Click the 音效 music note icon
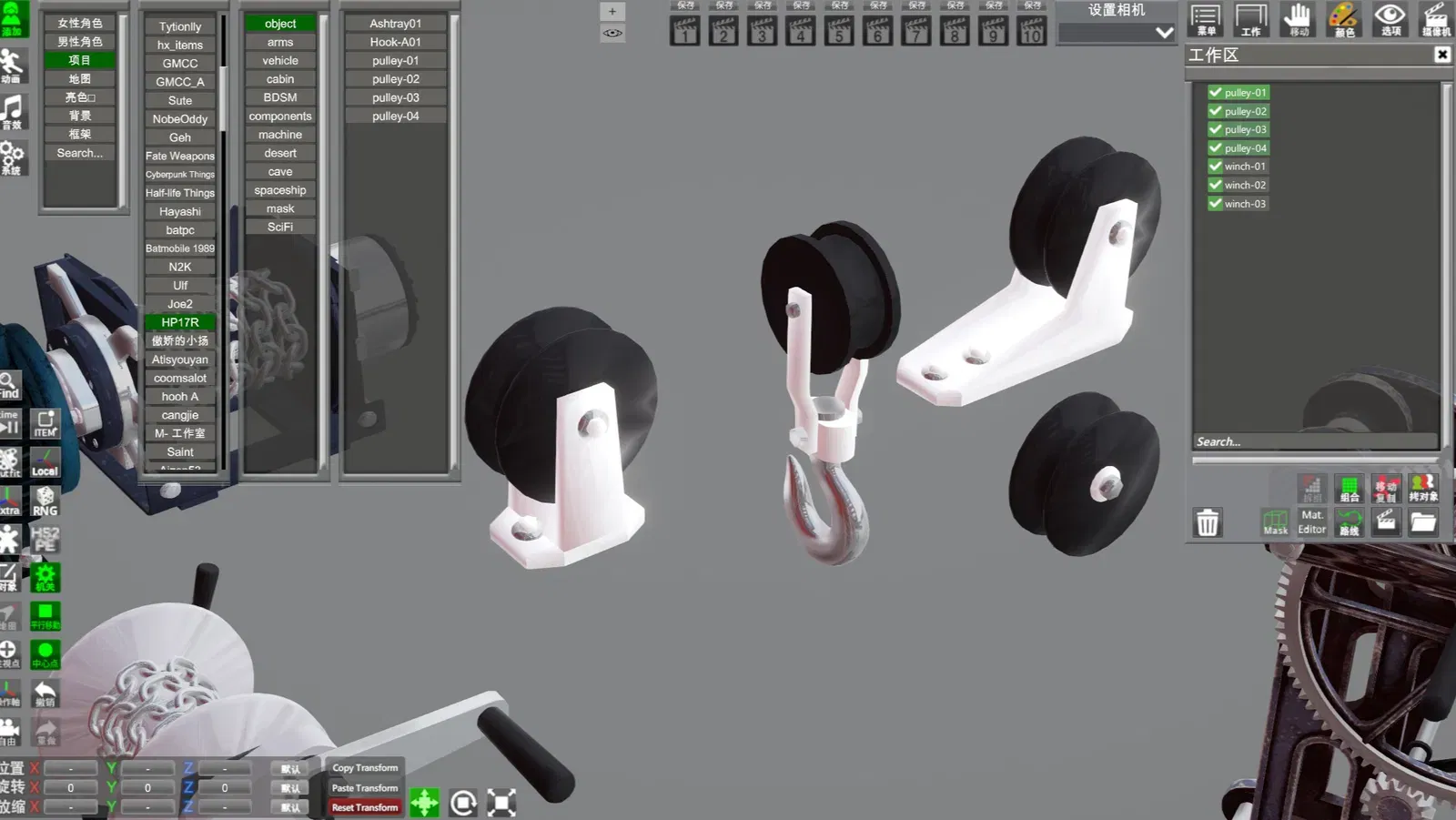 click(x=12, y=111)
